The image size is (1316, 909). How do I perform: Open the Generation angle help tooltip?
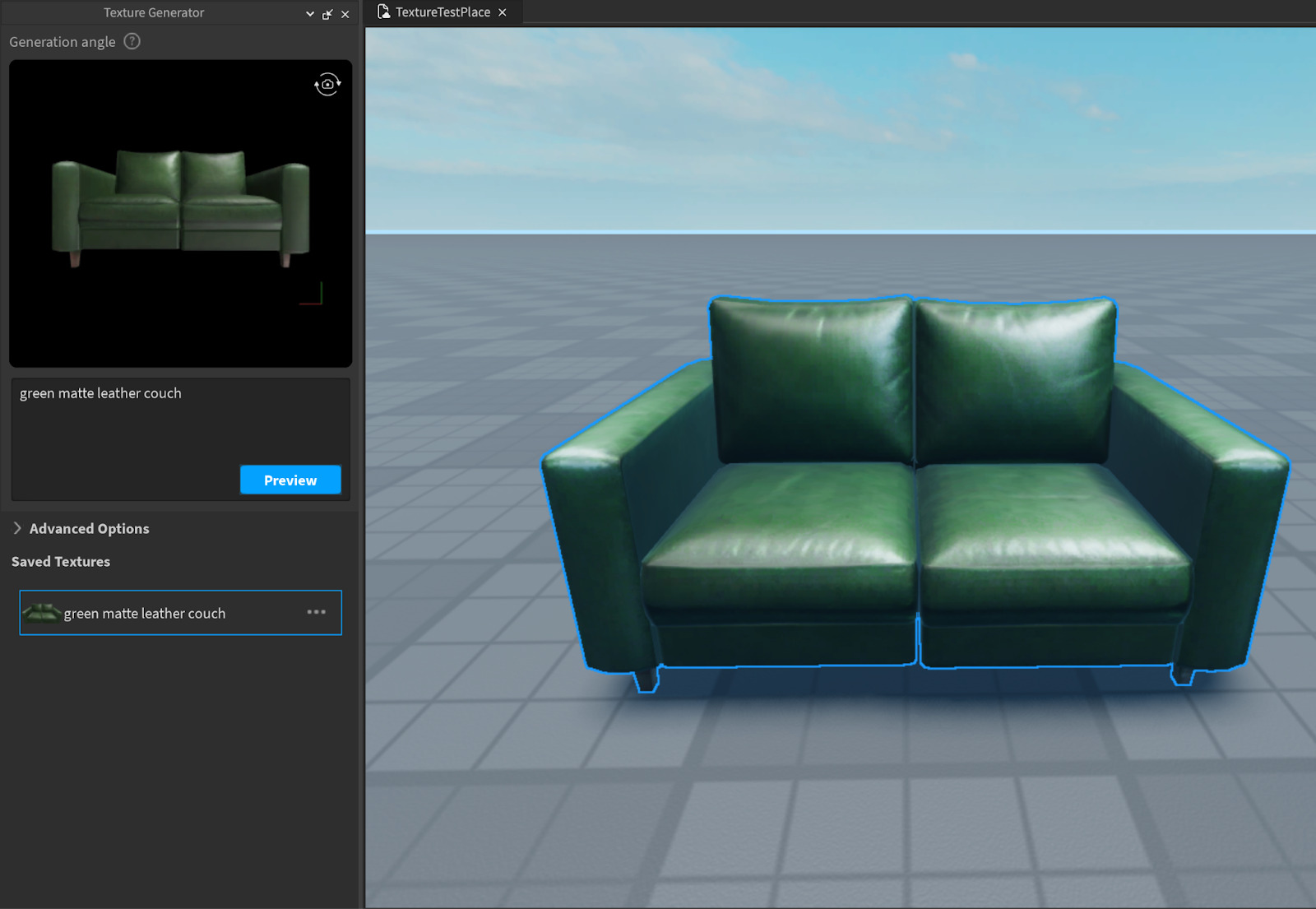[132, 41]
